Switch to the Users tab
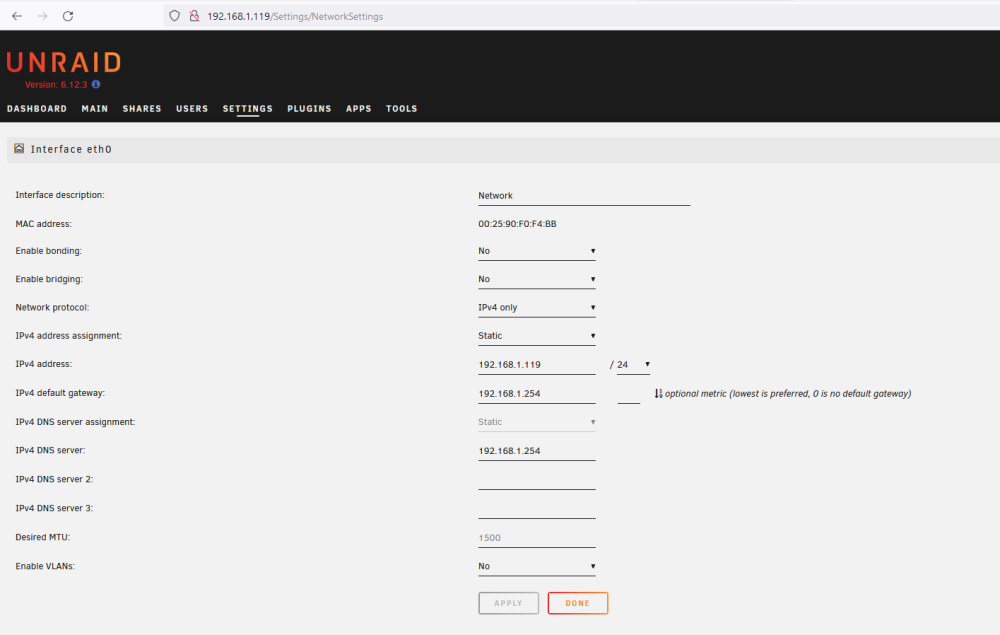This screenshot has width=1000, height=635. pyautogui.click(x=192, y=109)
